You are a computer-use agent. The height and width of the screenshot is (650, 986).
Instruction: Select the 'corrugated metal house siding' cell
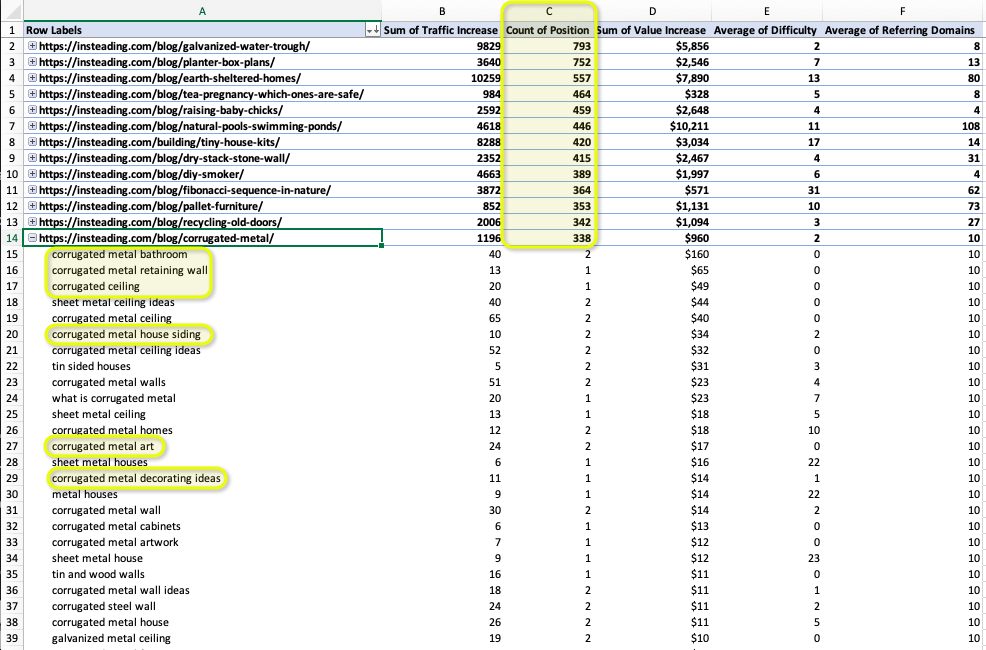pyautogui.click(x=202, y=334)
